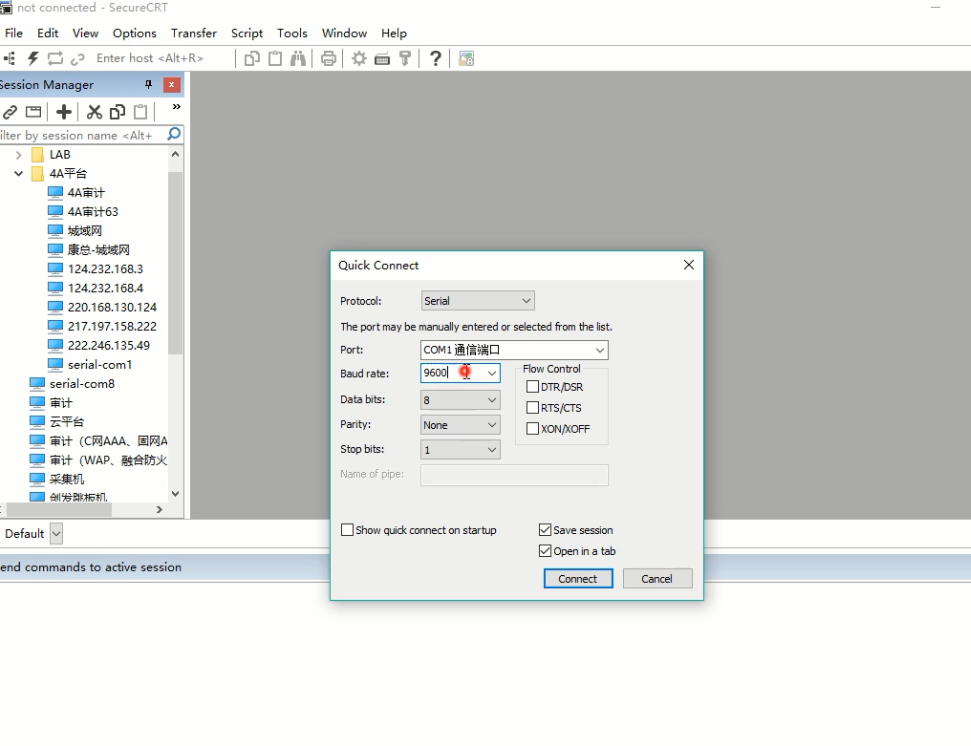Click the session filter search icon
The height and width of the screenshot is (746, 971).
click(x=174, y=134)
